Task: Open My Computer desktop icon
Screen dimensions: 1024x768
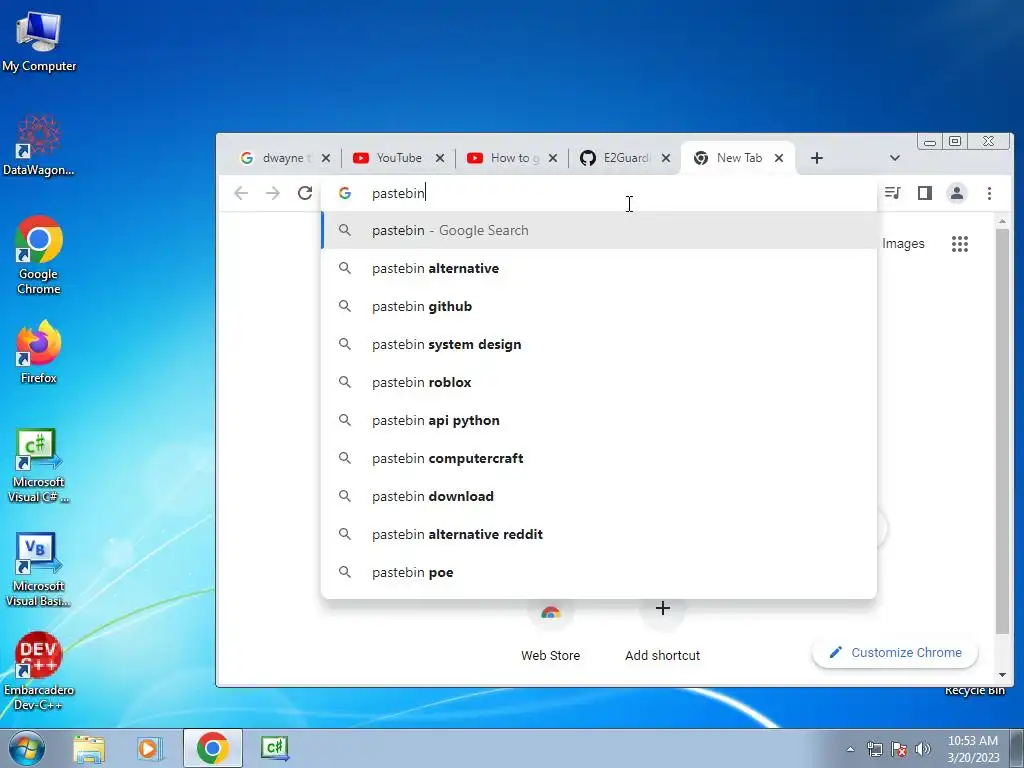Action: click(39, 41)
